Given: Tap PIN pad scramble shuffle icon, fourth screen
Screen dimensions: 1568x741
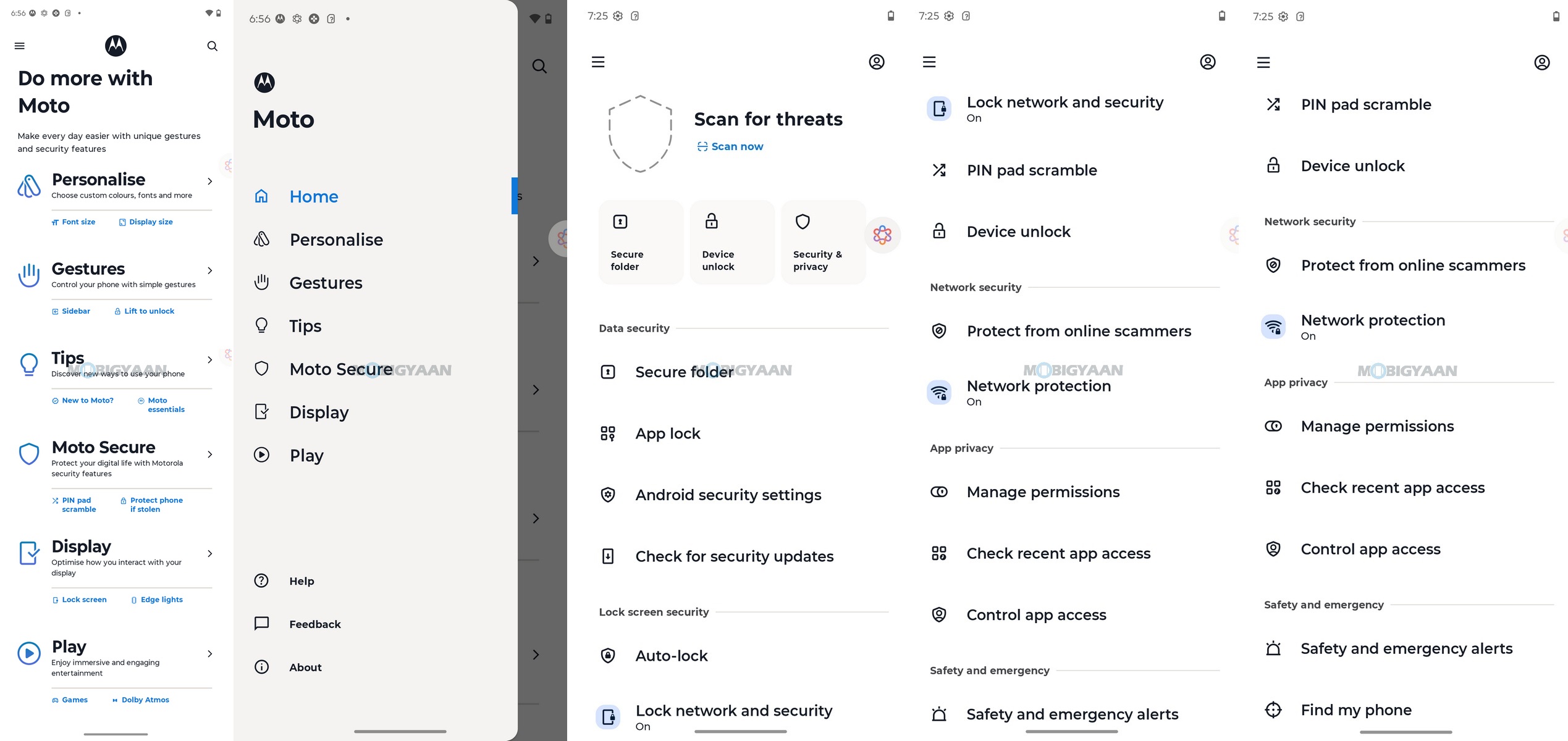Looking at the screenshot, I should pos(939,170).
